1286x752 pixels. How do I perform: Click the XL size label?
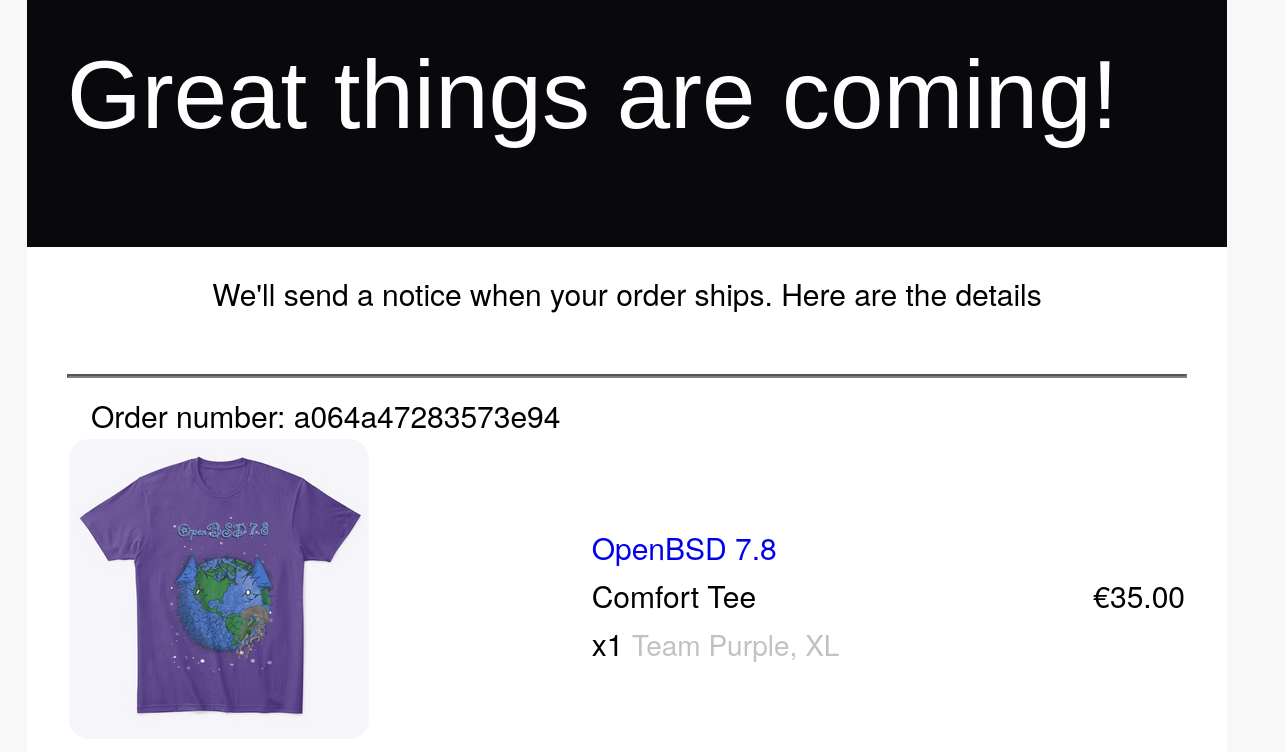(822, 647)
